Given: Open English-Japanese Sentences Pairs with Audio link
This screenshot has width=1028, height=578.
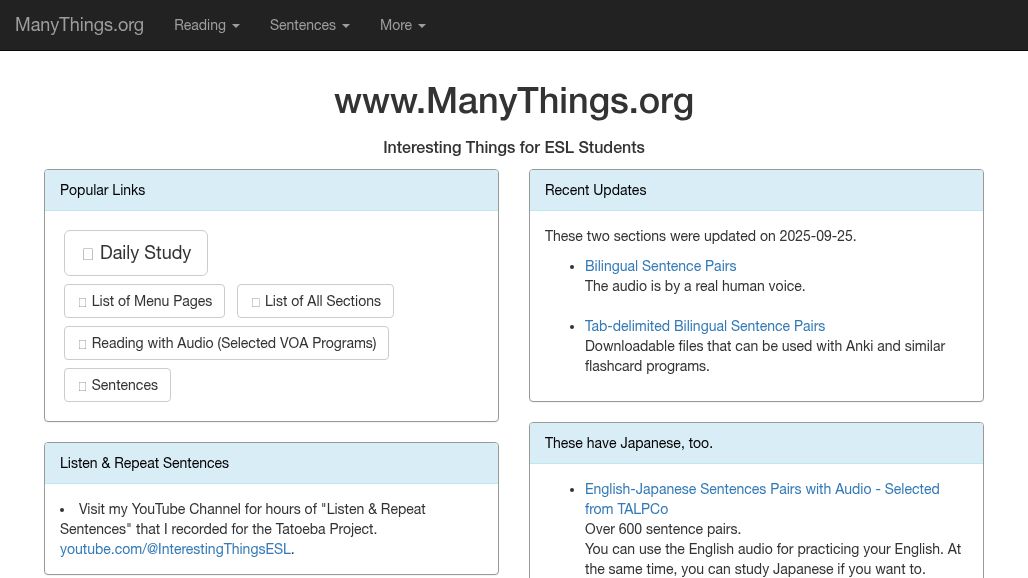Looking at the screenshot, I should click(x=762, y=489).
